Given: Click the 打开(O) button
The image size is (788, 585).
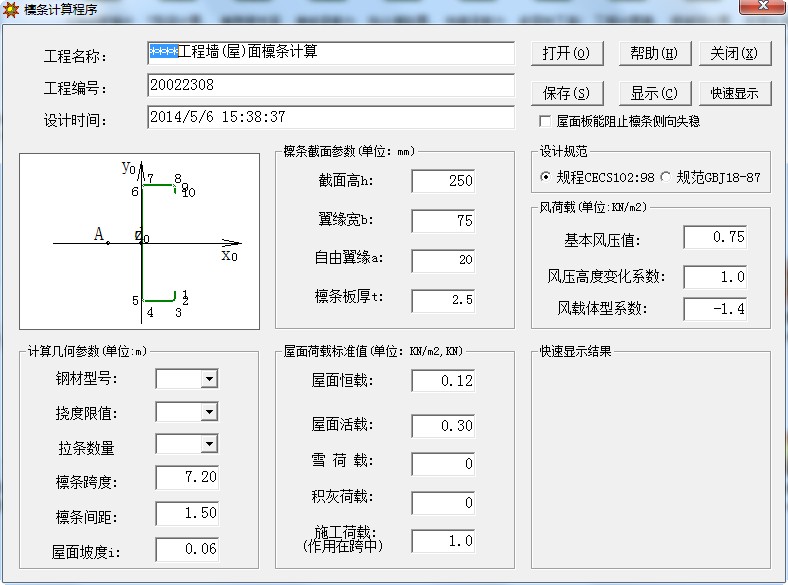Looking at the screenshot, I should coord(567,53).
